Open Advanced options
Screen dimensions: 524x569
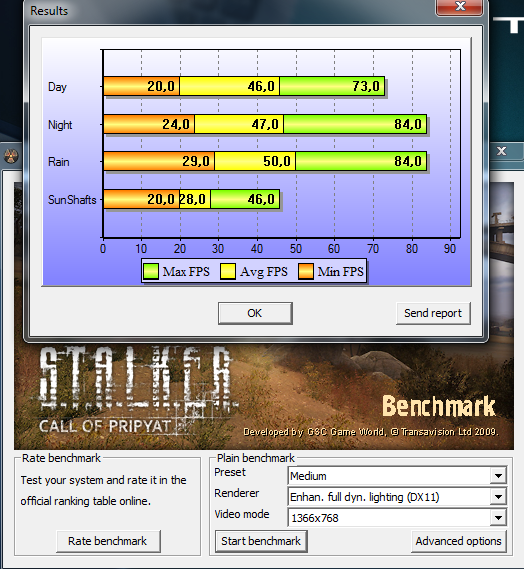[459, 541]
